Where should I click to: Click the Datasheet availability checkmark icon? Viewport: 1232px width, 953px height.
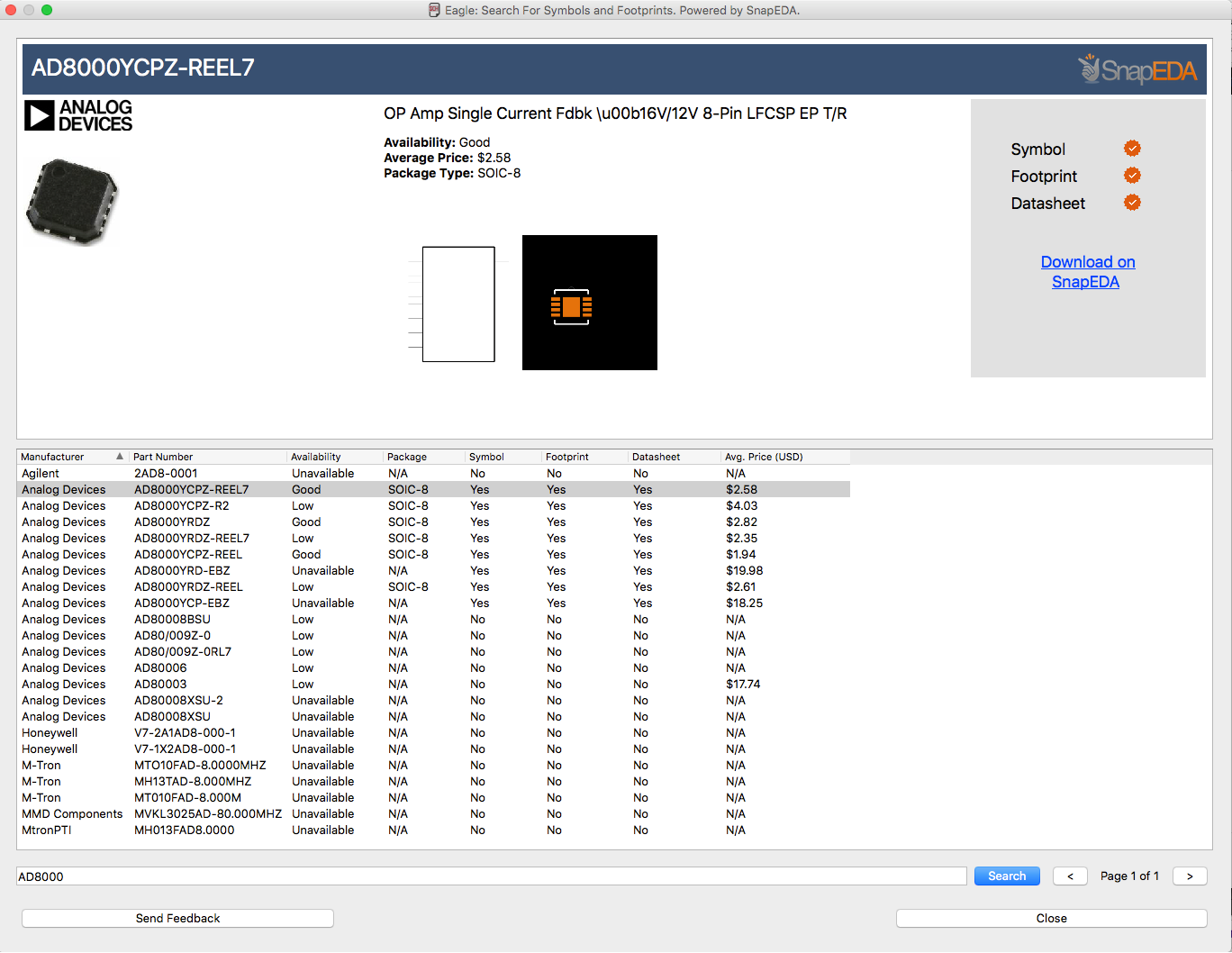1132,203
